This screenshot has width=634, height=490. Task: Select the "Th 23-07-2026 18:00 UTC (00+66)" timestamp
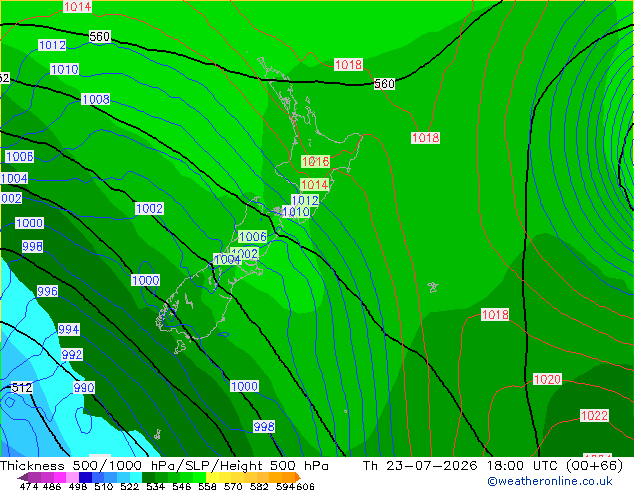[x=492, y=465]
